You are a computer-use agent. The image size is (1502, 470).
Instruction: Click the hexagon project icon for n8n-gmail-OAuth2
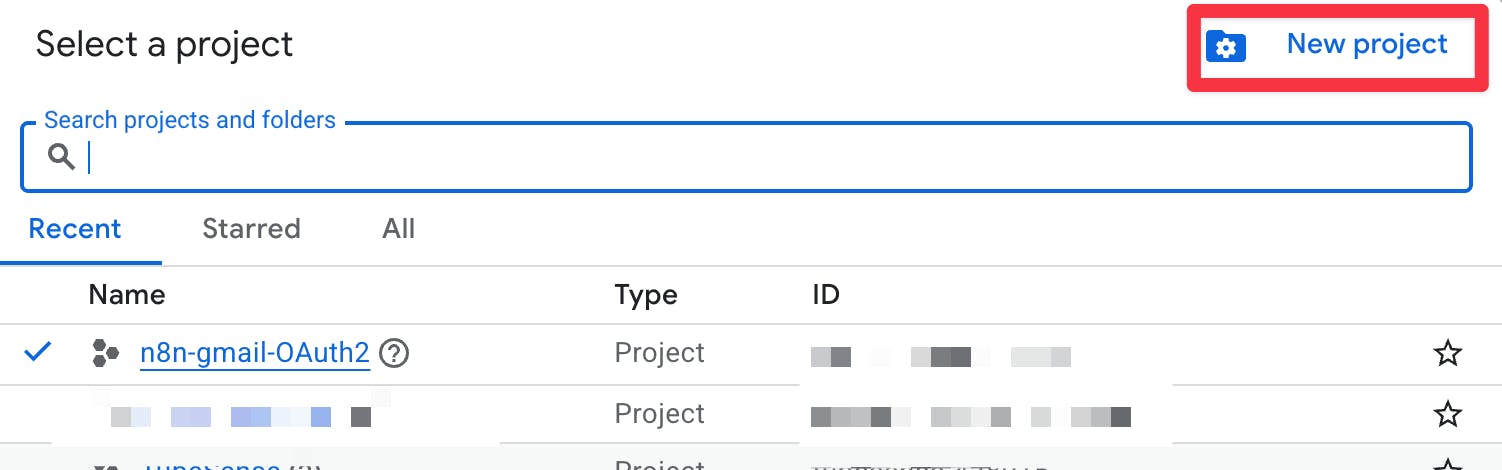[x=105, y=353]
